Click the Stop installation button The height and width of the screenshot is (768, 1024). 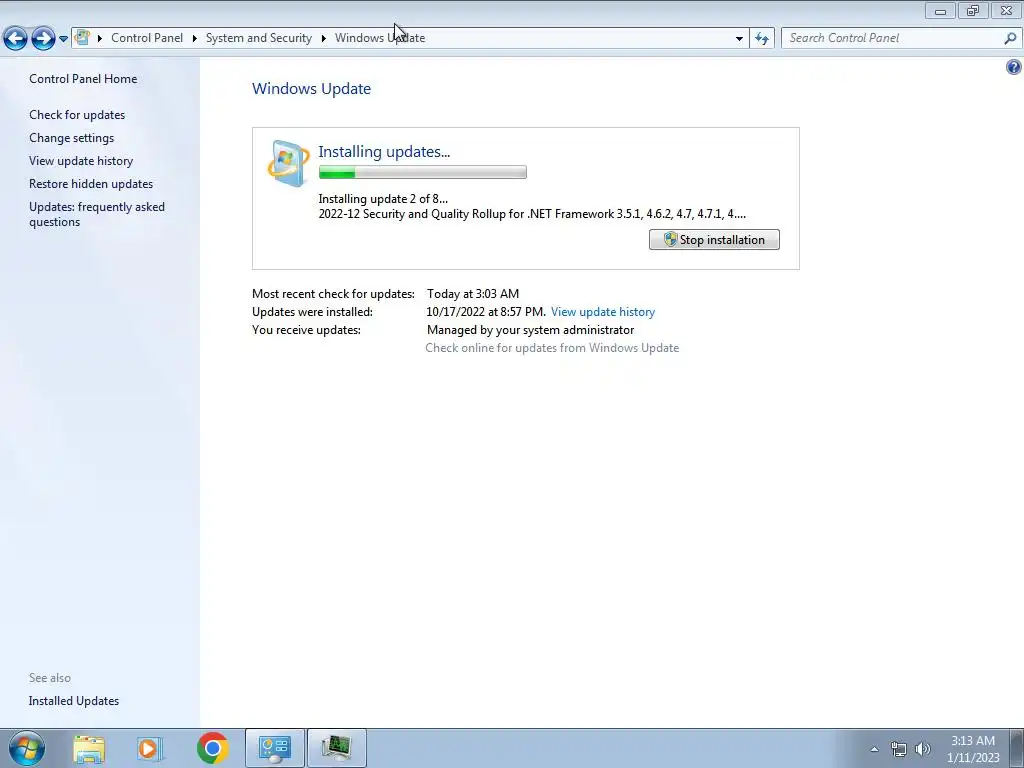pyautogui.click(x=714, y=240)
